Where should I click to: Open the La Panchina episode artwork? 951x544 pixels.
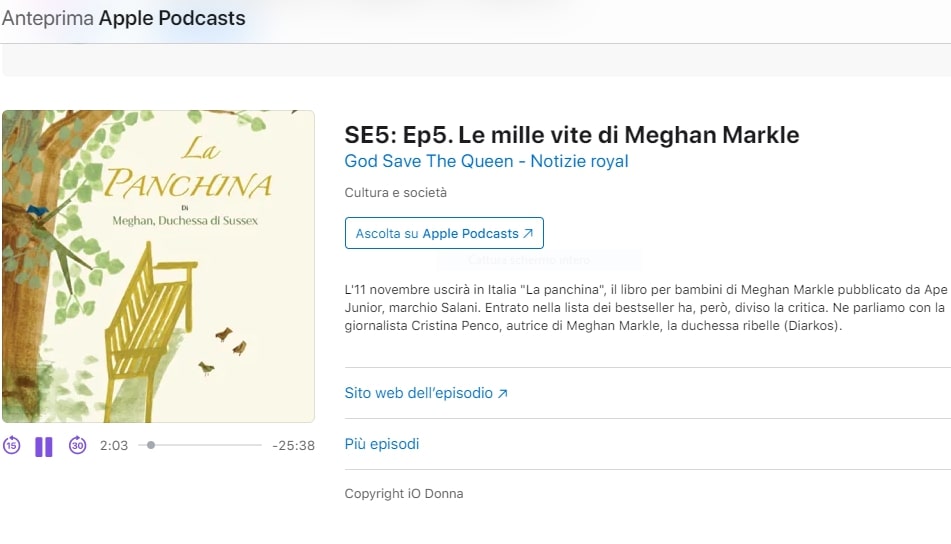click(x=158, y=266)
